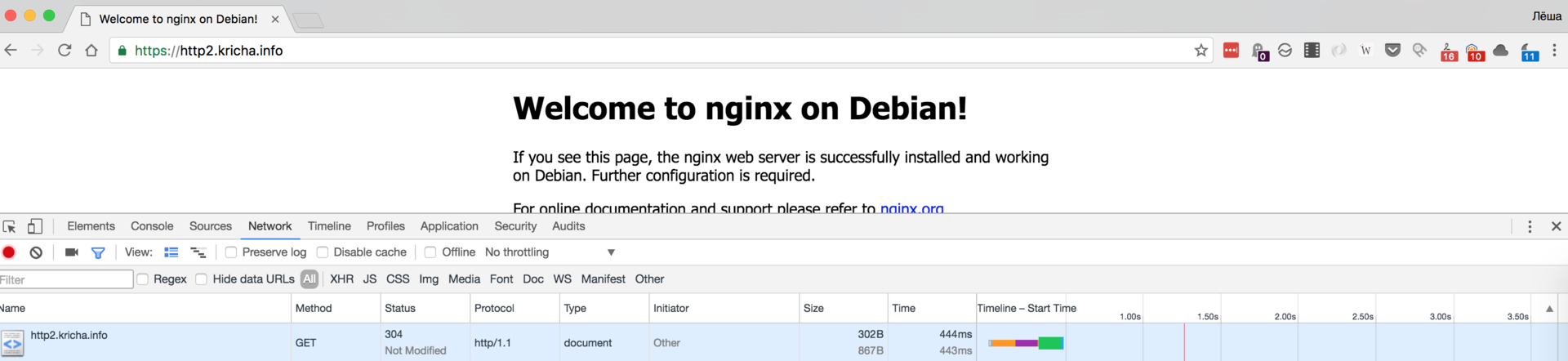
Task: Open the extension with blue badge 11
Action: pos(1530,52)
